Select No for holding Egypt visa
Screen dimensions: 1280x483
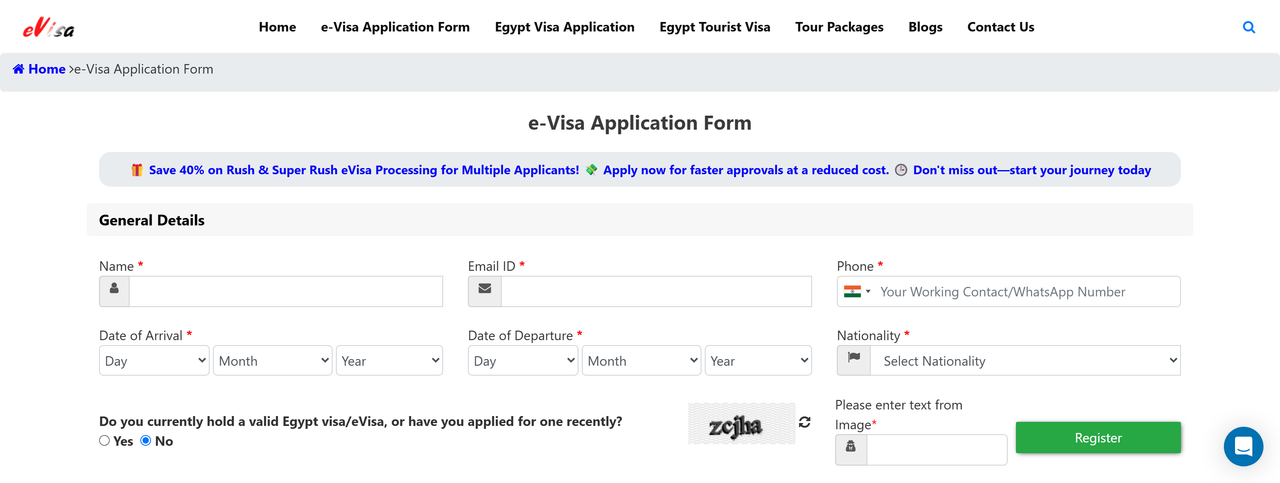[146, 441]
